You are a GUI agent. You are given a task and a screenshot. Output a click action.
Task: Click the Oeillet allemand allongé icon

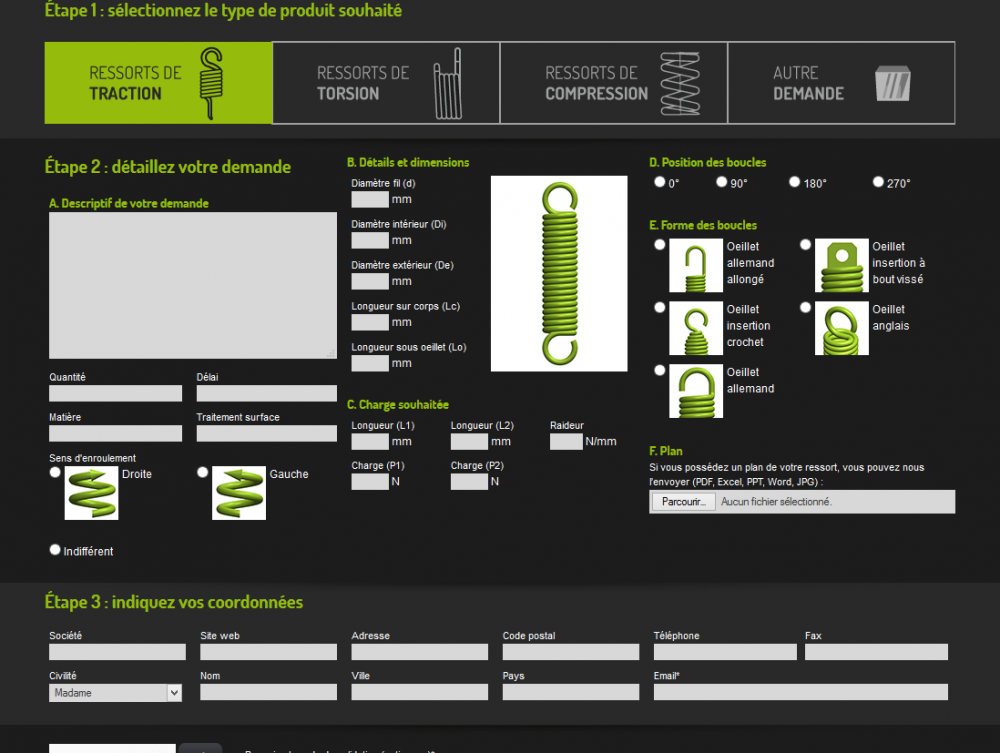(x=695, y=266)
